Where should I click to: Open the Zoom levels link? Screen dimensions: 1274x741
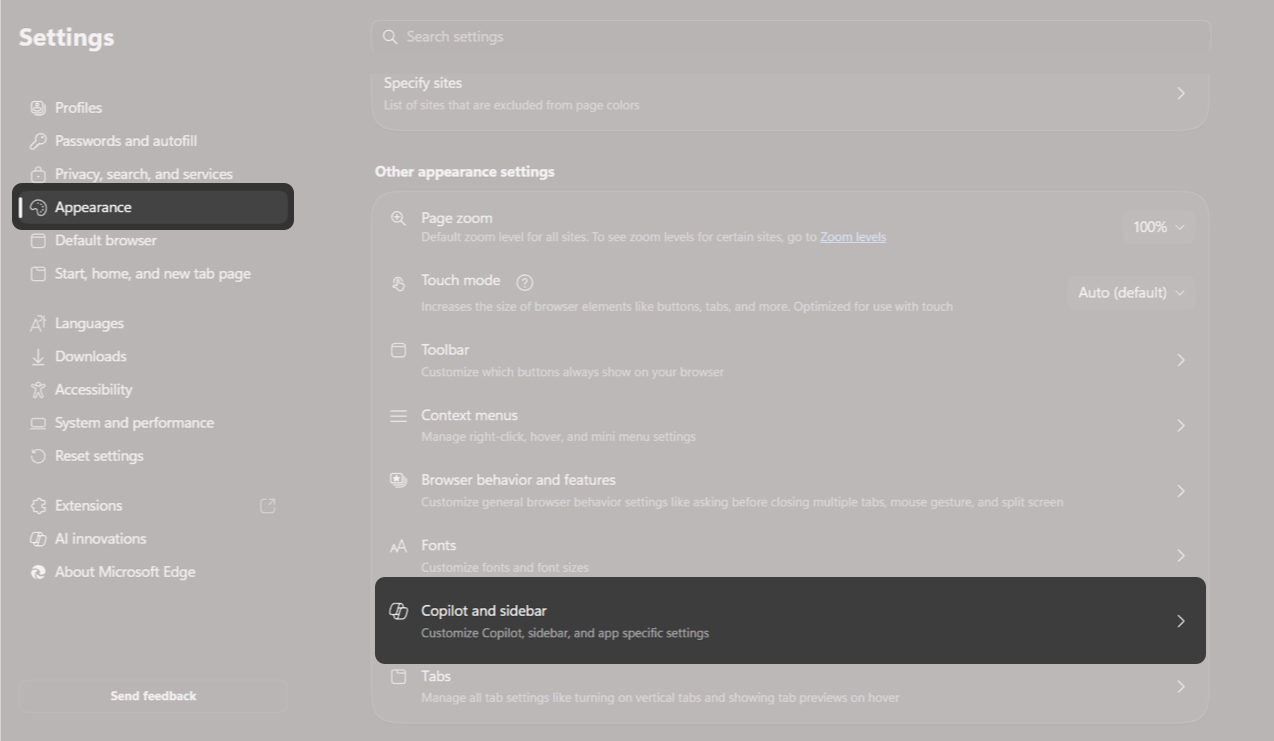click(x=852, y=236)
